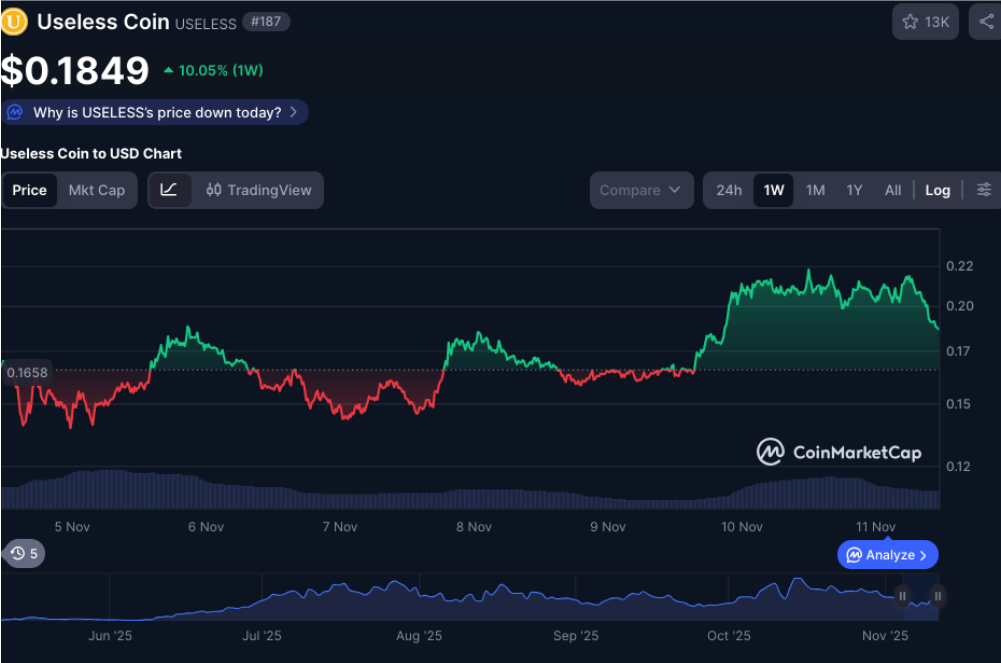Screen dimensions: 1001x663
Task: Click the Analyze button
Action: [886, 554]
